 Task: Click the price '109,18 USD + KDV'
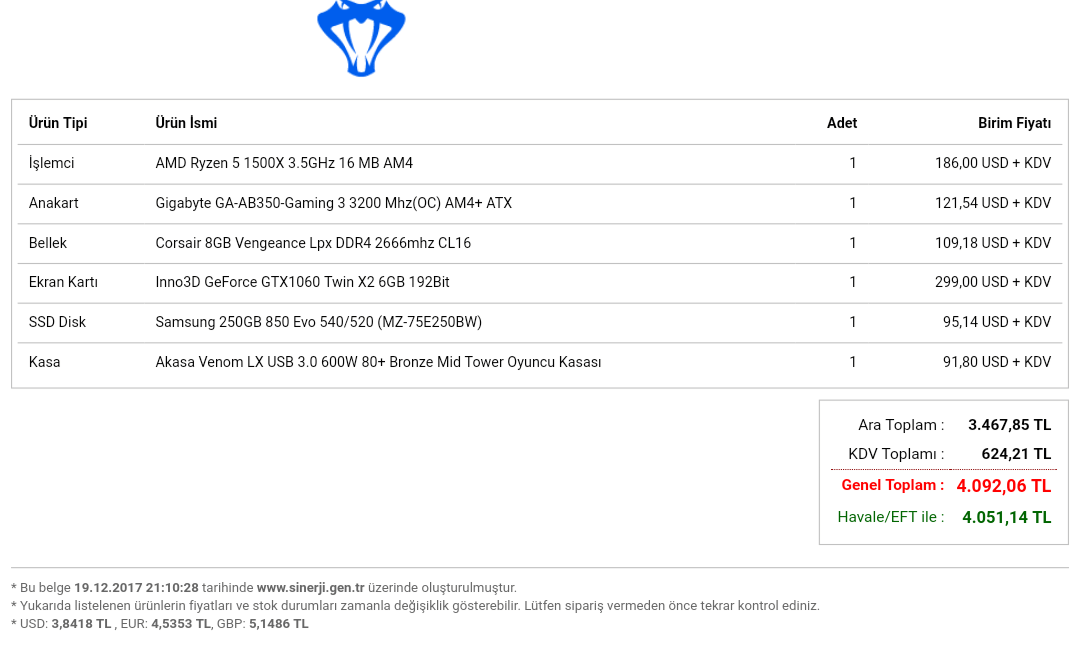pos(993,243)
